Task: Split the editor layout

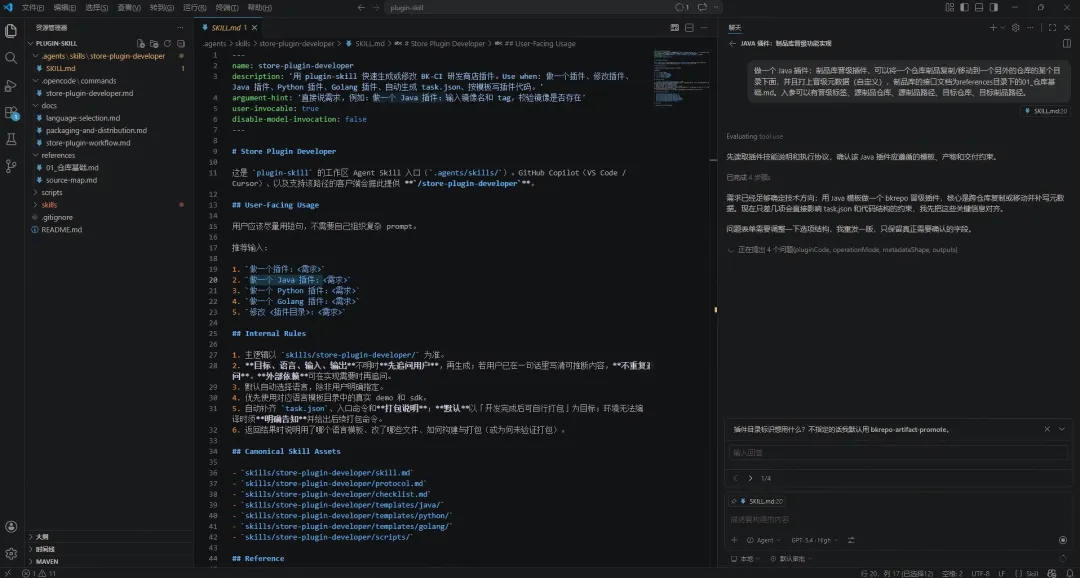Action: 689,28
